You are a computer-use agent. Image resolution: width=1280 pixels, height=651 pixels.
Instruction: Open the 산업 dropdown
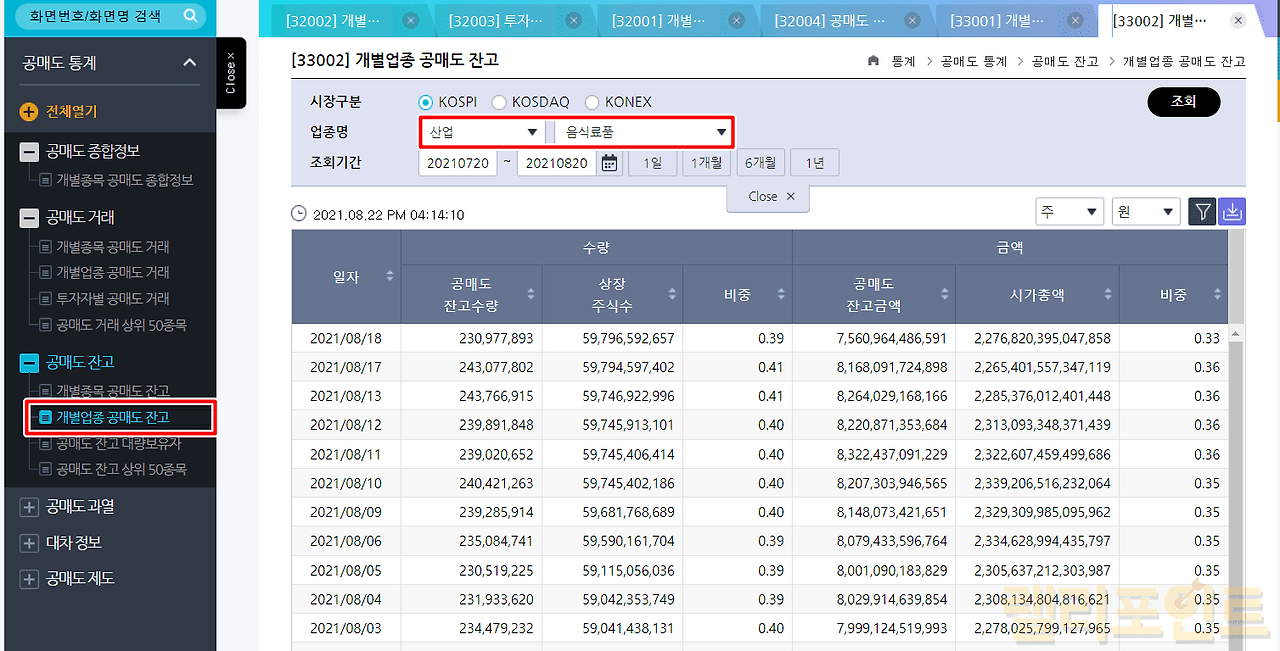[x=482, y=132]
